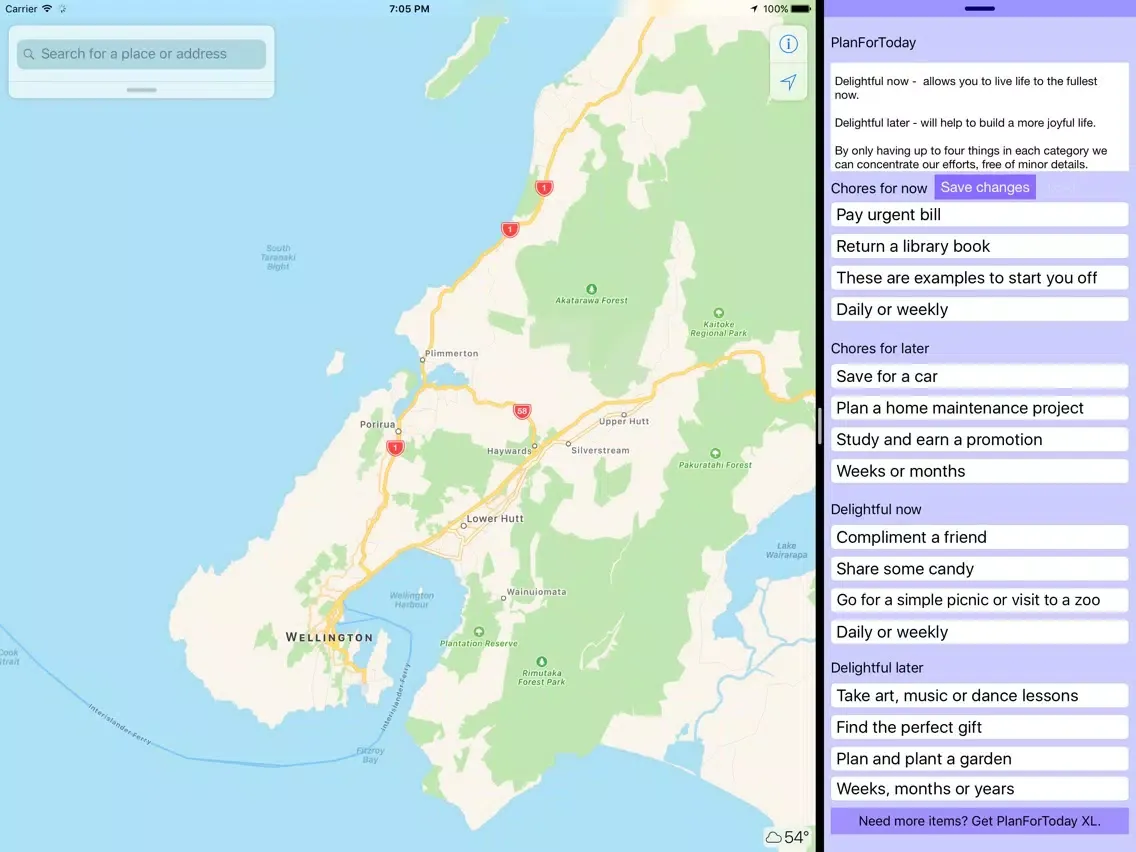This screenshot has height=852, width=1136.
Task: Tap the Lake Wairarapa label
Action: point(787,551)
